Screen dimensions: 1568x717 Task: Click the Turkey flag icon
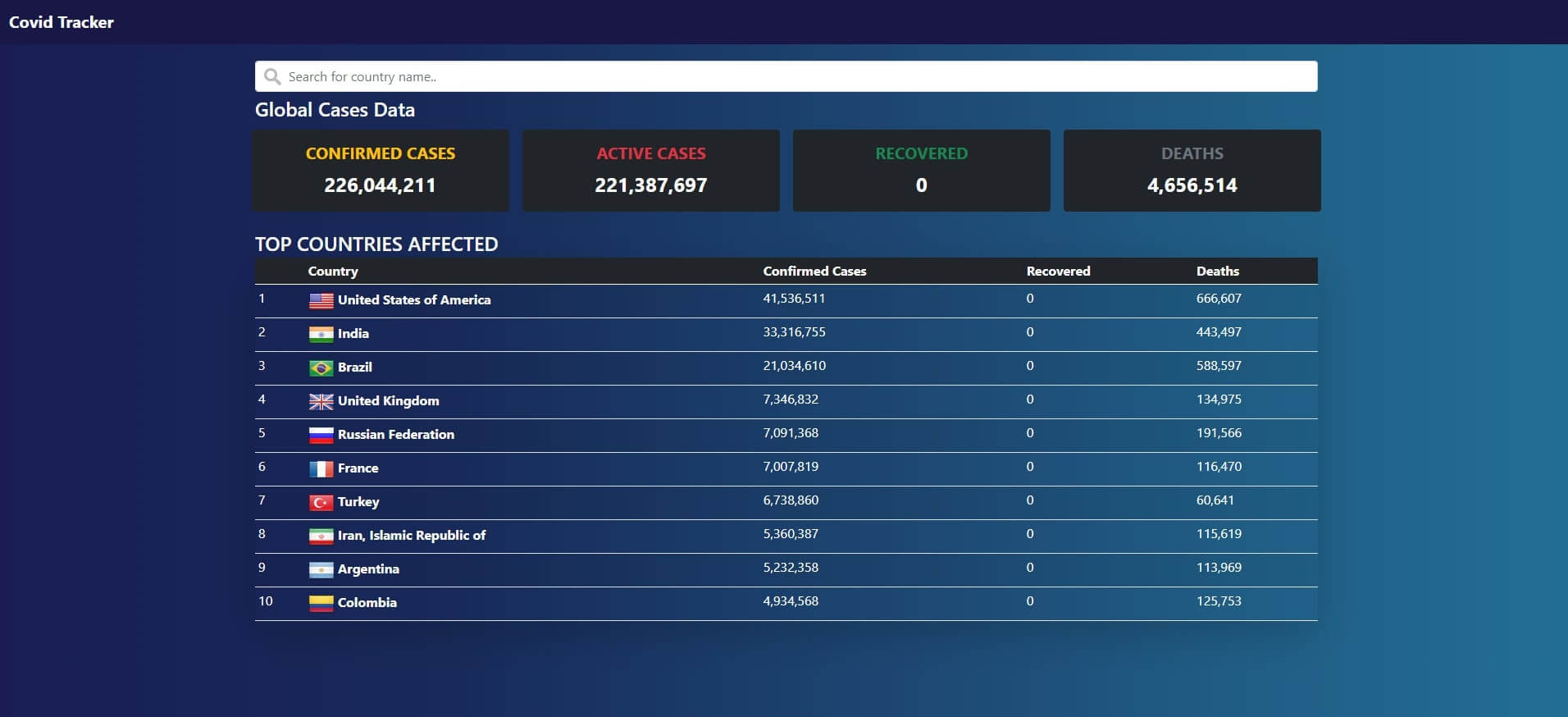tap(321, 503)
